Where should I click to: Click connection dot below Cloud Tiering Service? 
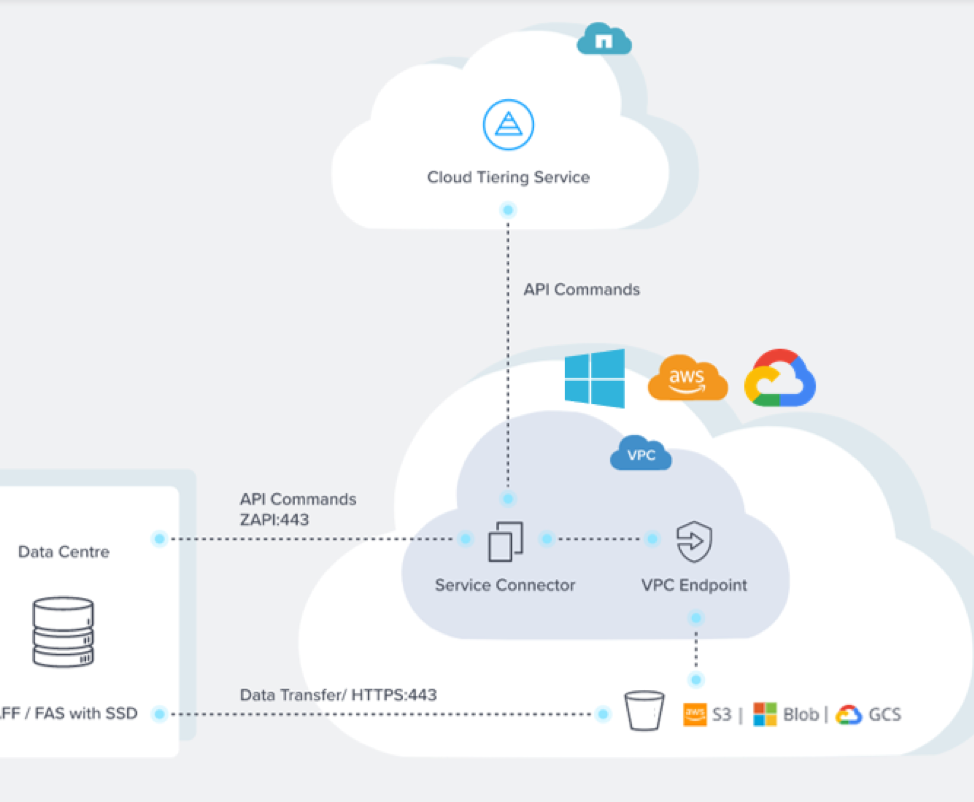(x=508, y=210)
